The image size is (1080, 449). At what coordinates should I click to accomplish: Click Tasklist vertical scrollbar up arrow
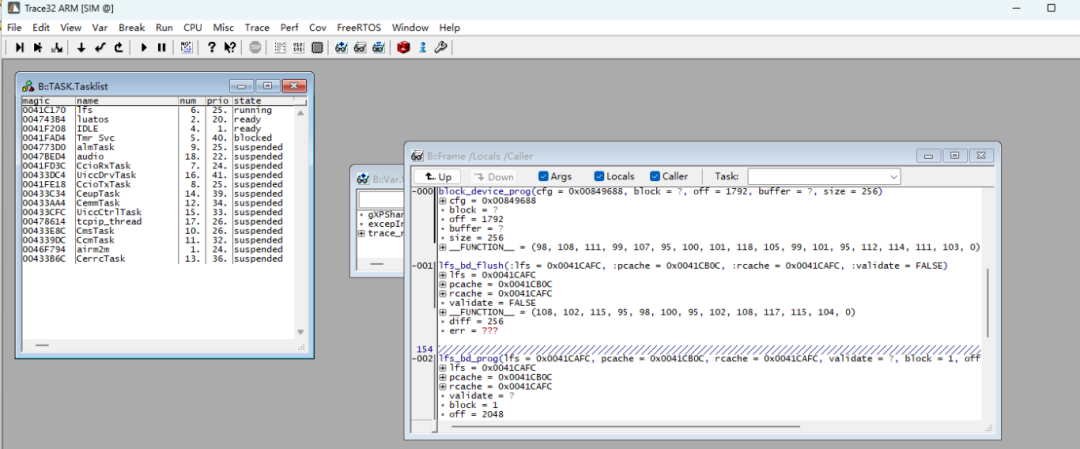tap(300, 114)
